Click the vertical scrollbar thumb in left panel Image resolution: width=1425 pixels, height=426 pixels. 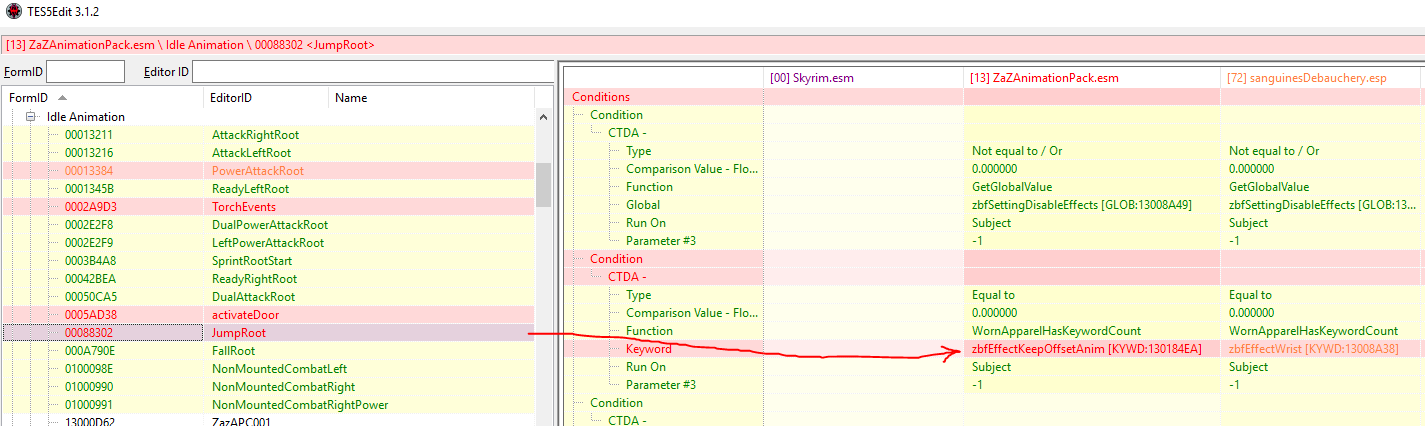[x=544, y=183]
